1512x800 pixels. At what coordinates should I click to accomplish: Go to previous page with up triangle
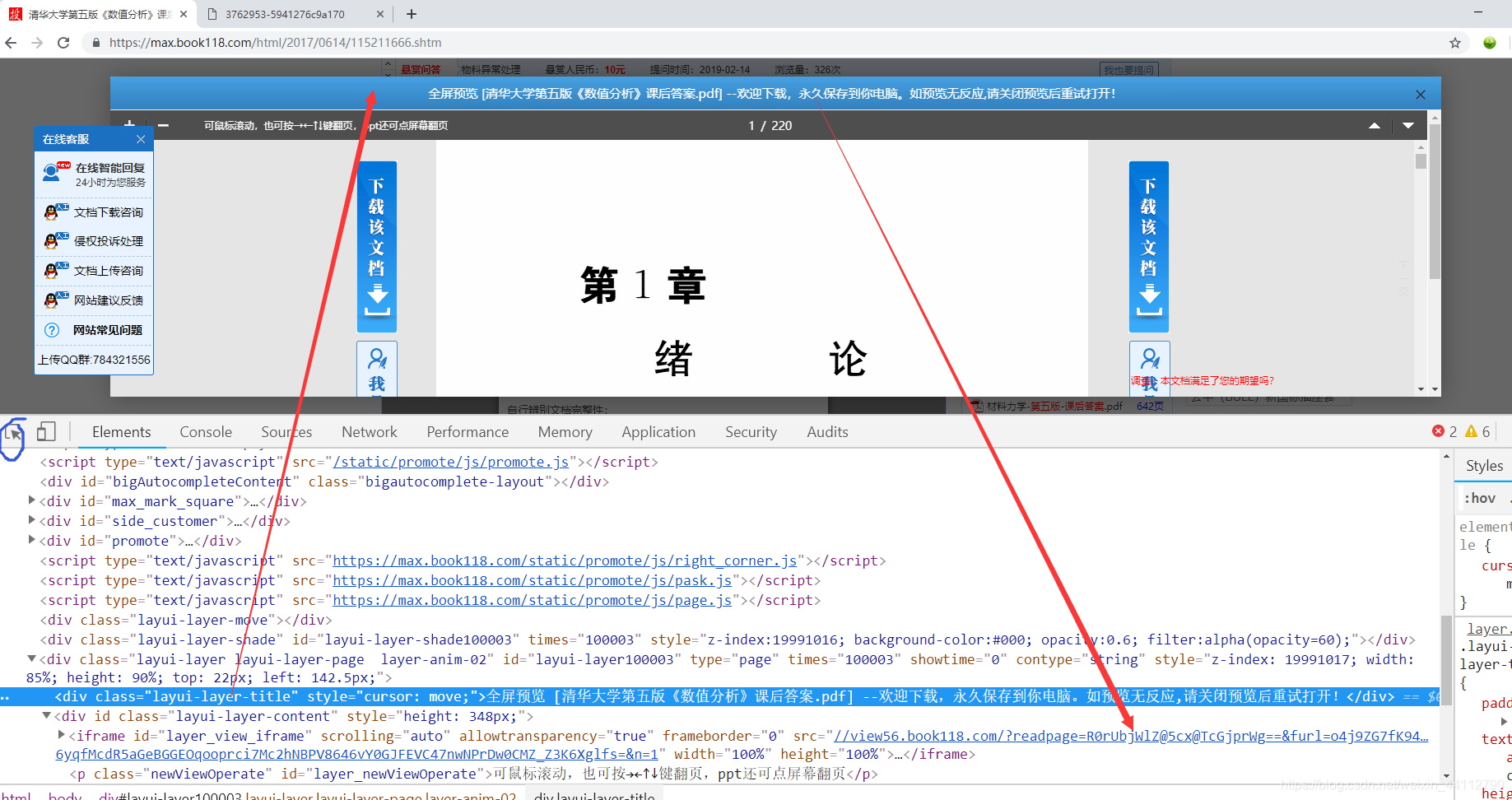1374,126
